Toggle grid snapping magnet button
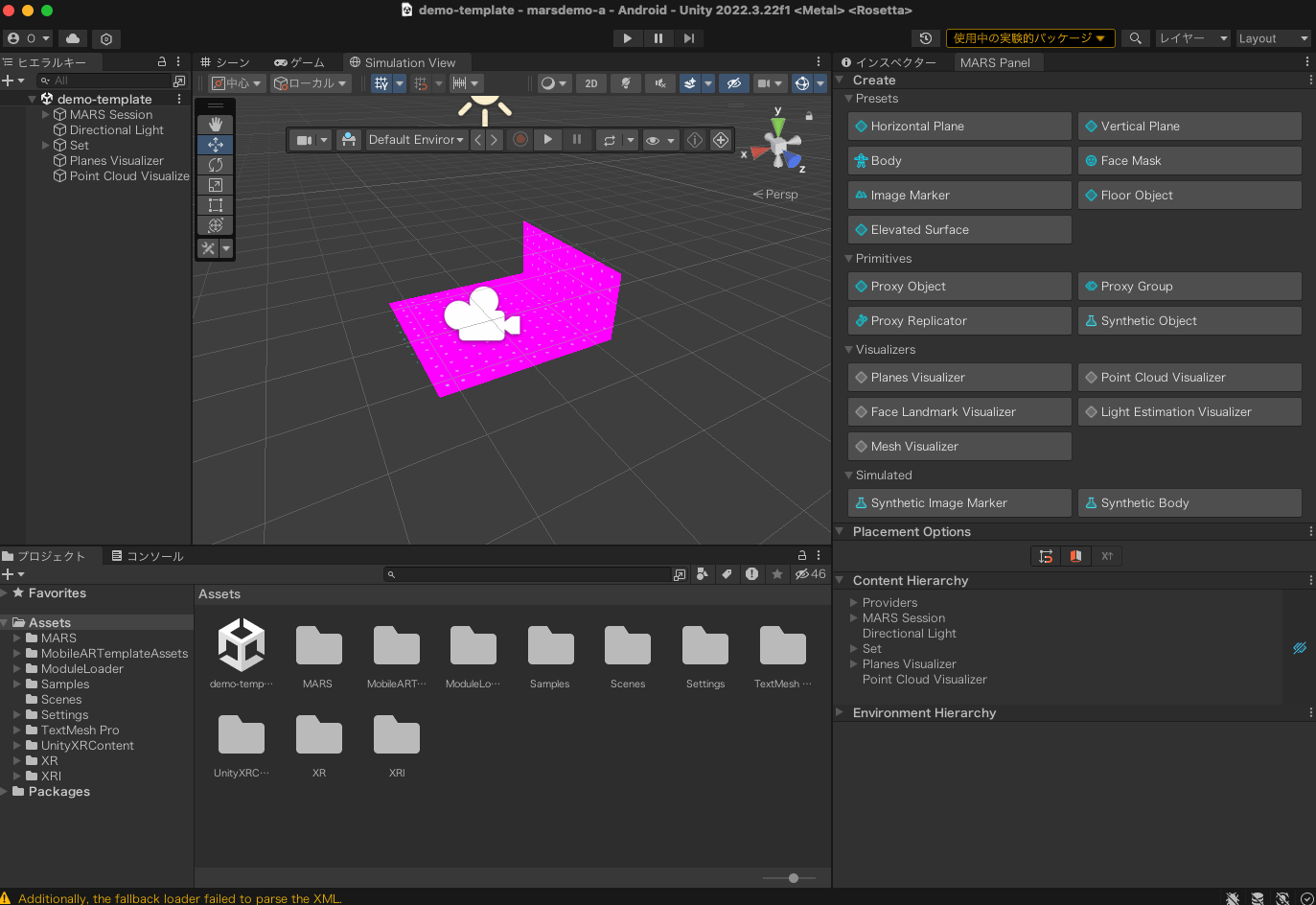The height and width of the screenshot is (905, 1316). [x=421, y=83]
